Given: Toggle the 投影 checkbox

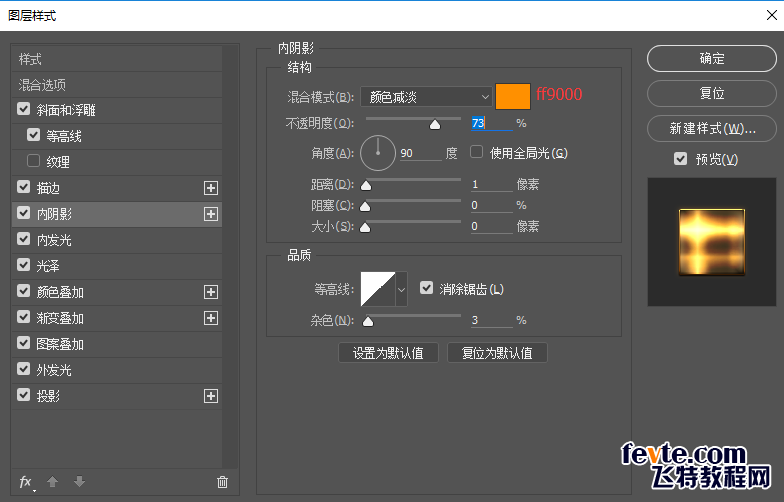Looking at the screenshot, I should [24, 395].
